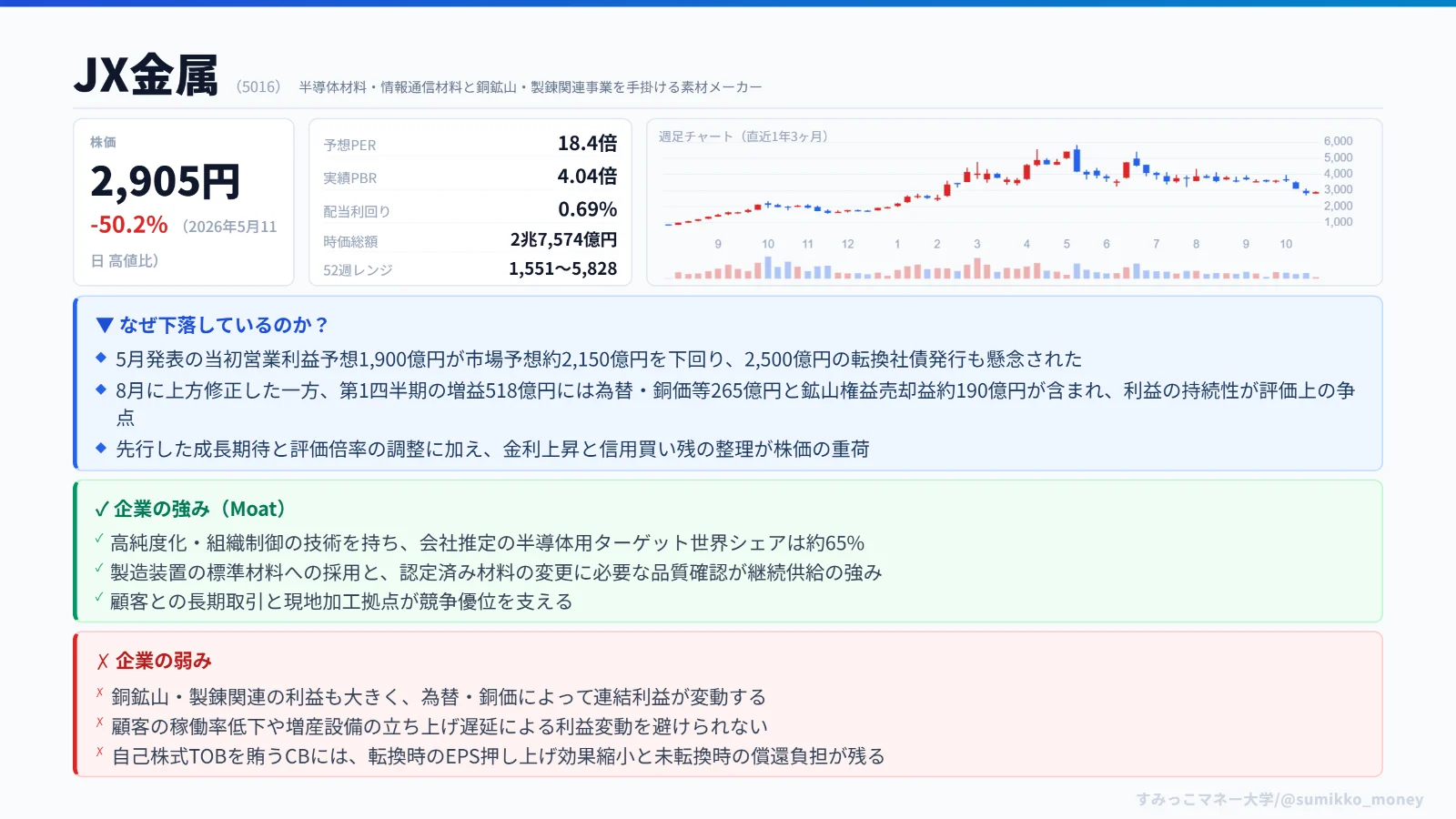Screen dimensions: 1456x819
Task: Click the blue triangle beside なぜ下落しているのか？
Action: pyautogui.click(x=105, y=325)
